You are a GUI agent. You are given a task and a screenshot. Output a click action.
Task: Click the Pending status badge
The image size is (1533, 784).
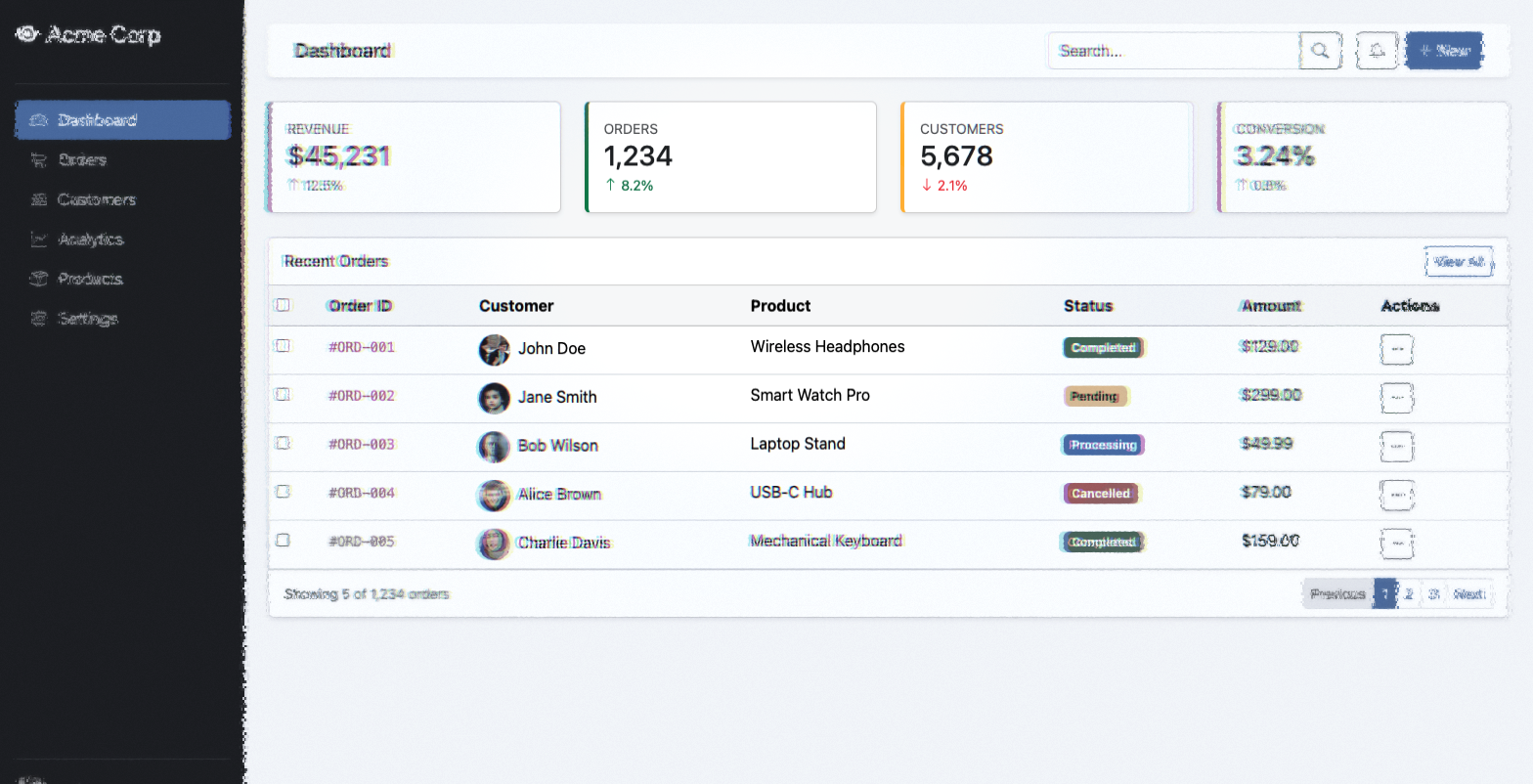pos(1095,396)
